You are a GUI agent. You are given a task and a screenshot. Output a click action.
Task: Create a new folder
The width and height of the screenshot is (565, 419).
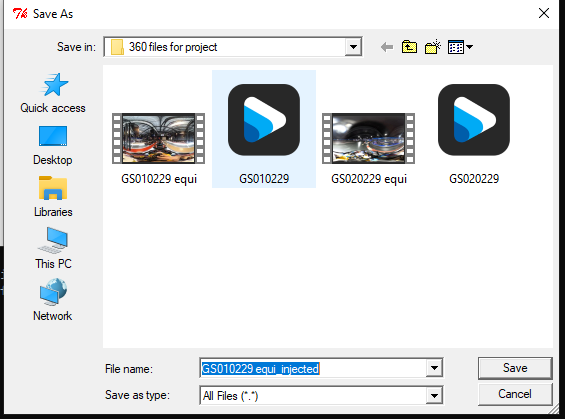pyautogui.click(x=433, y=47)
